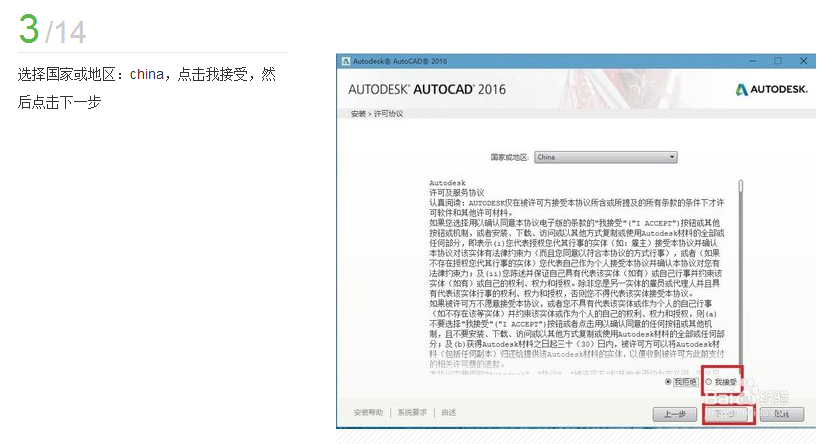
Task: Click the 下一步 (Next) button
Action: click(729, 414)
